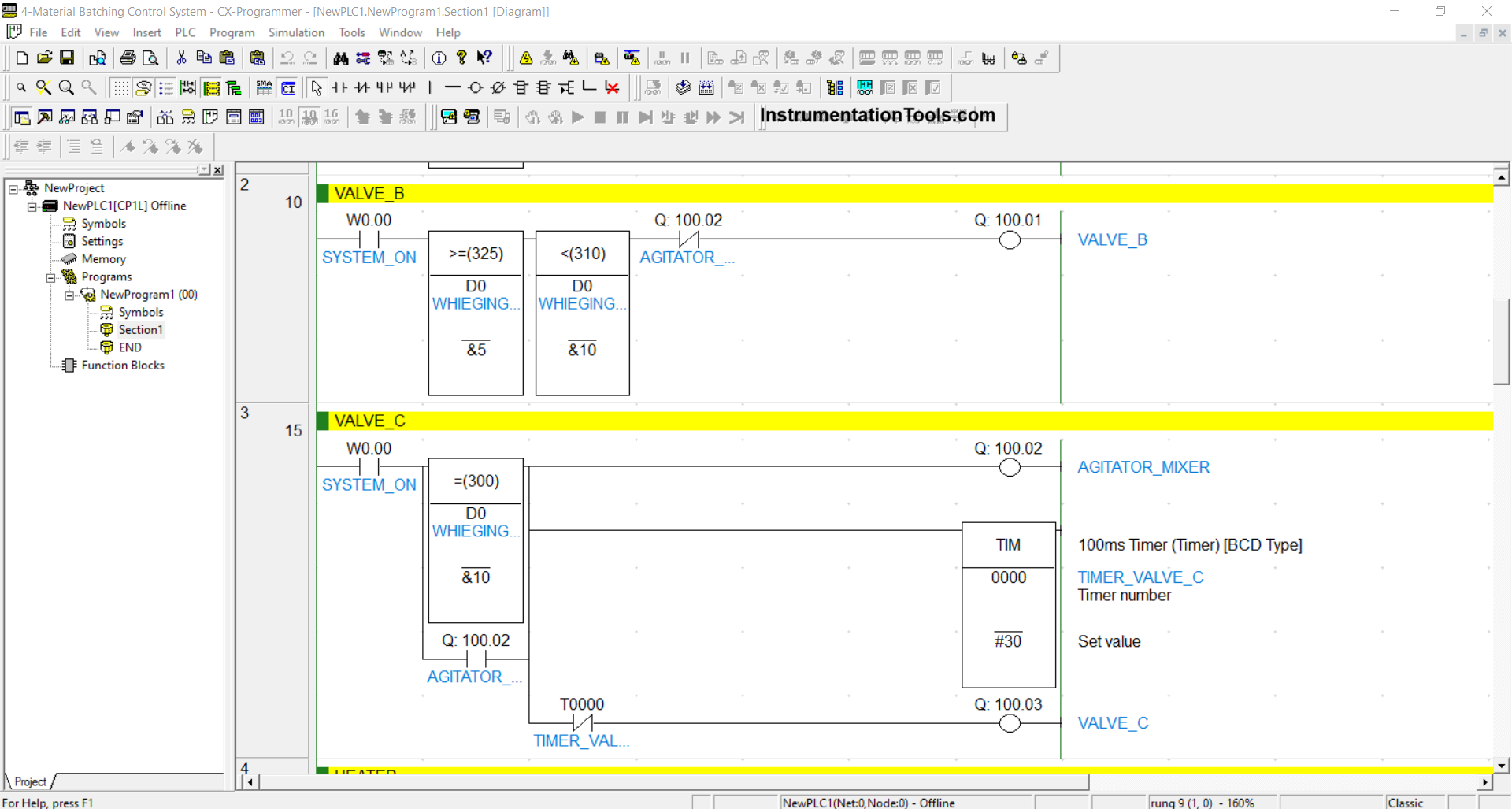Select the New Closed Contact tool
This screenshot has width=1512, height=809.
(361, 87)
